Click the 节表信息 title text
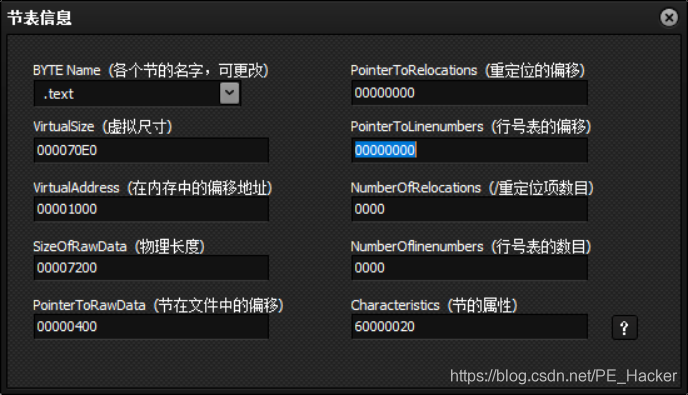The image size is (688, 395). pos(39,18)
